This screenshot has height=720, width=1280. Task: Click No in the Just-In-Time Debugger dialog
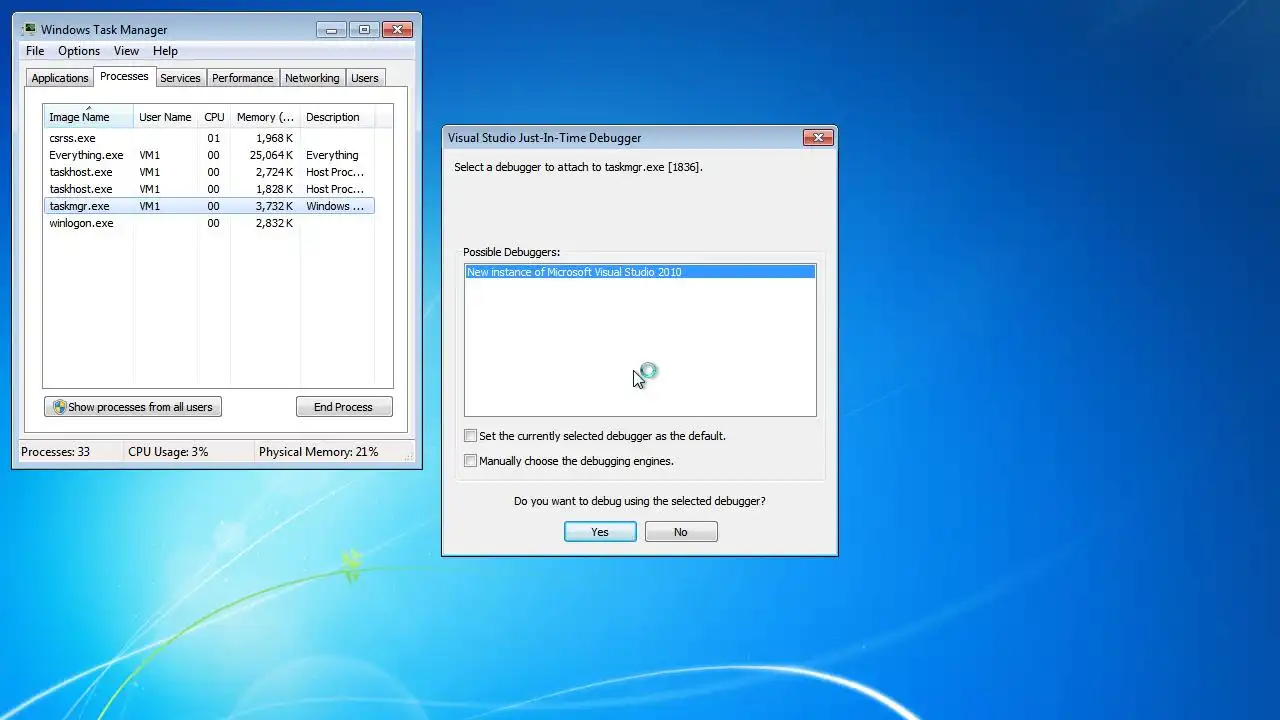[x=681, y=532]
